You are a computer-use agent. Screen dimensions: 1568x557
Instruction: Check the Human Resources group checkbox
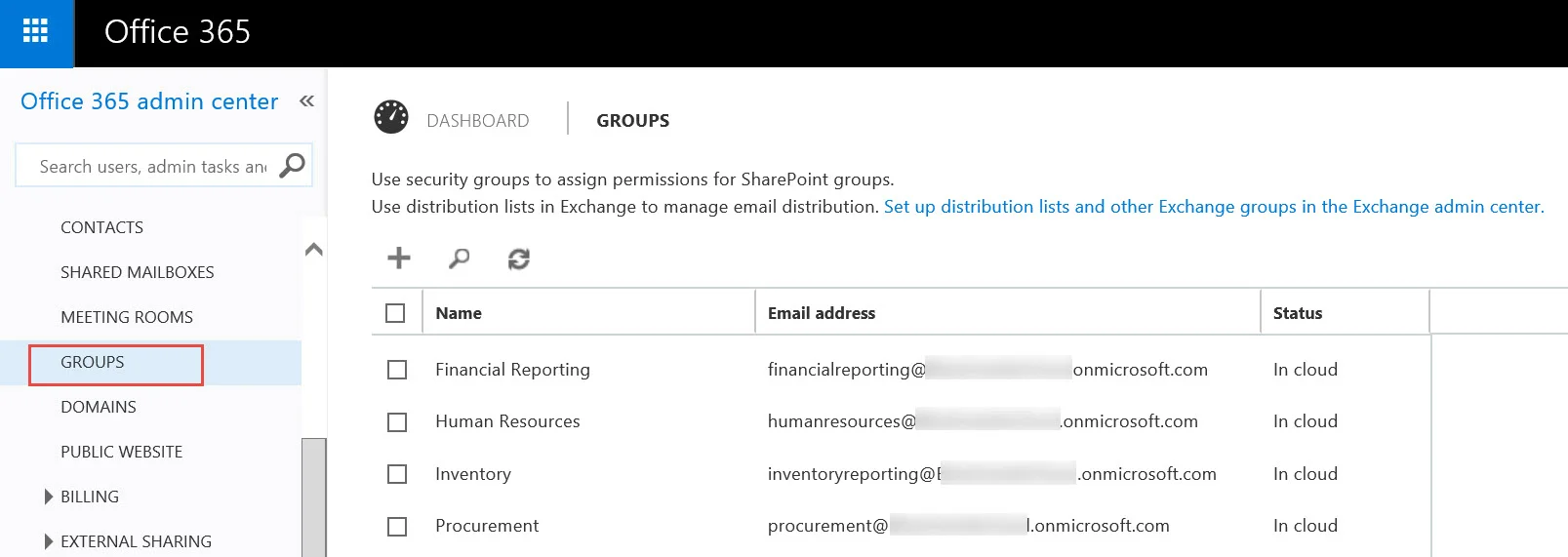tap(397, 422)
